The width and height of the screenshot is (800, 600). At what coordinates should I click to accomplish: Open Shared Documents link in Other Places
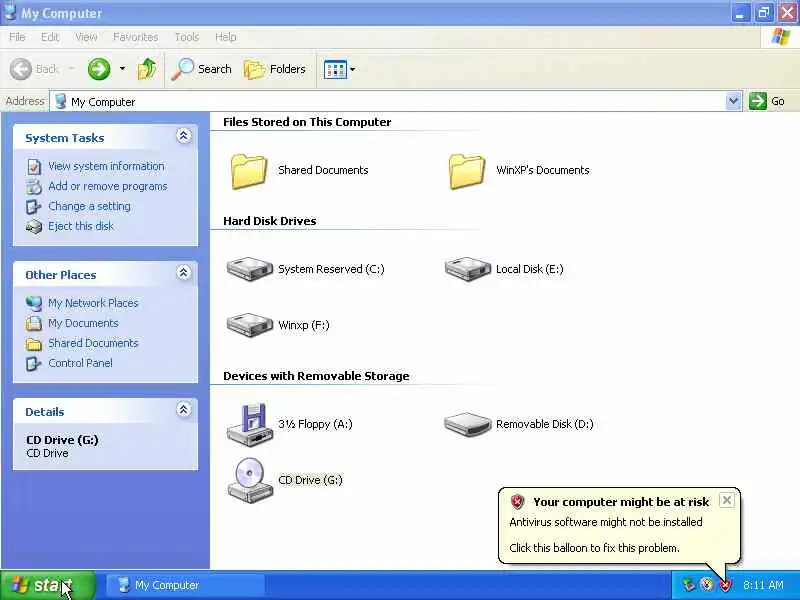pyautogui.click(x=93, y=343)
